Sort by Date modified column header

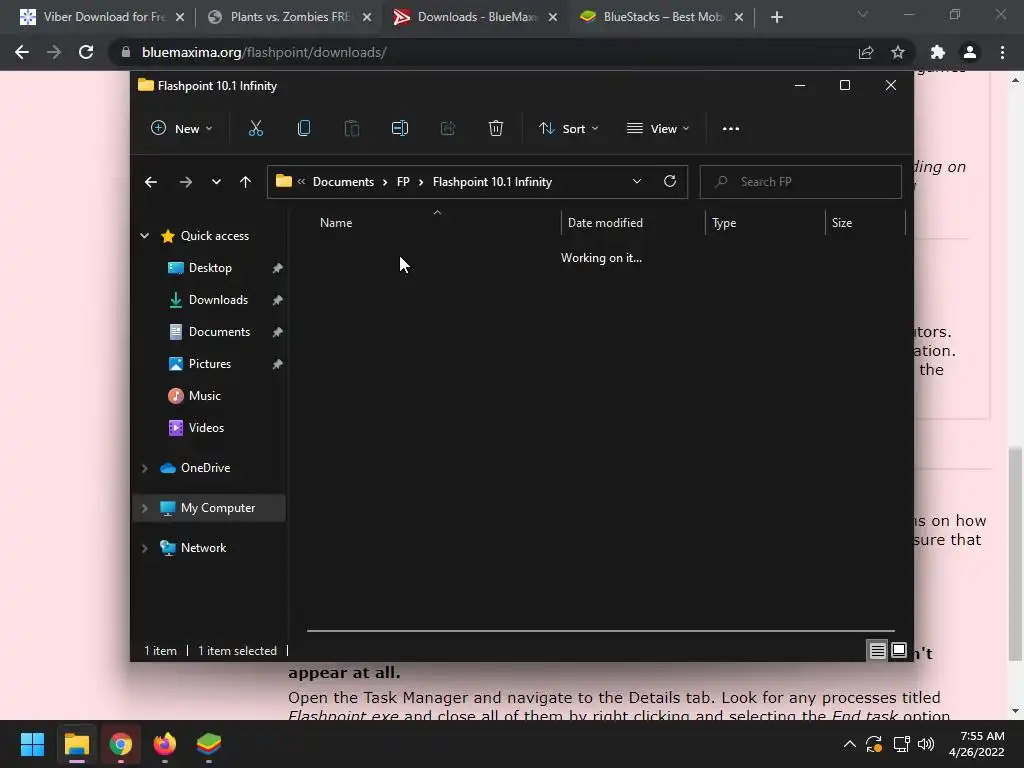(633, 223)
